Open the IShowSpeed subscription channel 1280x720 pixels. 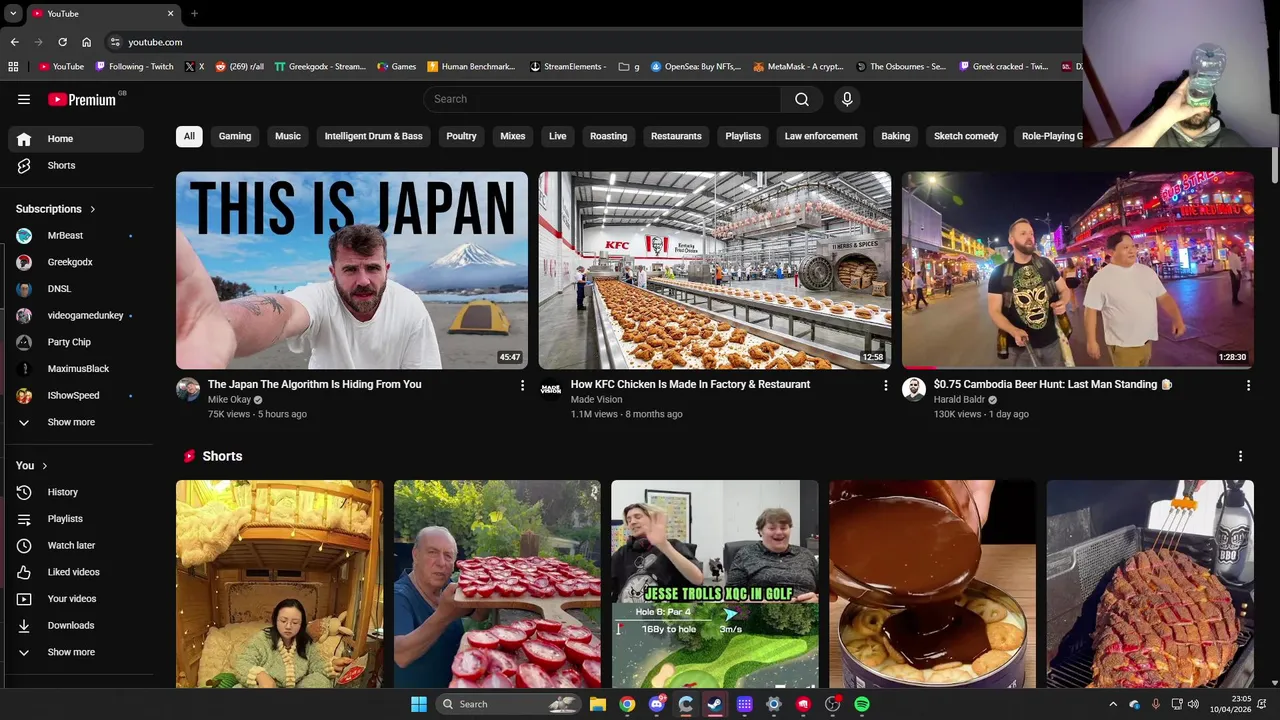(x=76, y=395)
